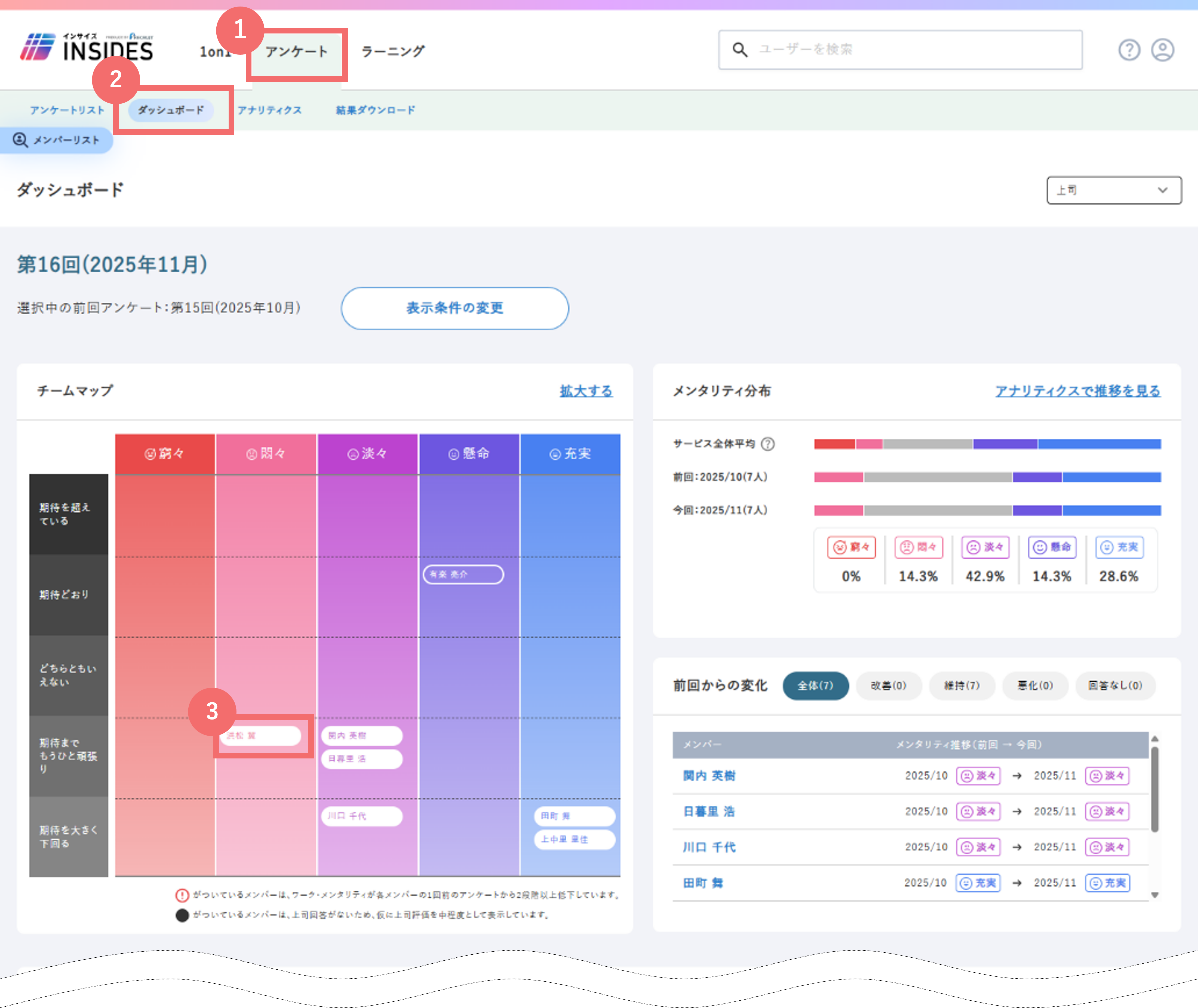Open the user account avatar icon

click(1162, 50)
